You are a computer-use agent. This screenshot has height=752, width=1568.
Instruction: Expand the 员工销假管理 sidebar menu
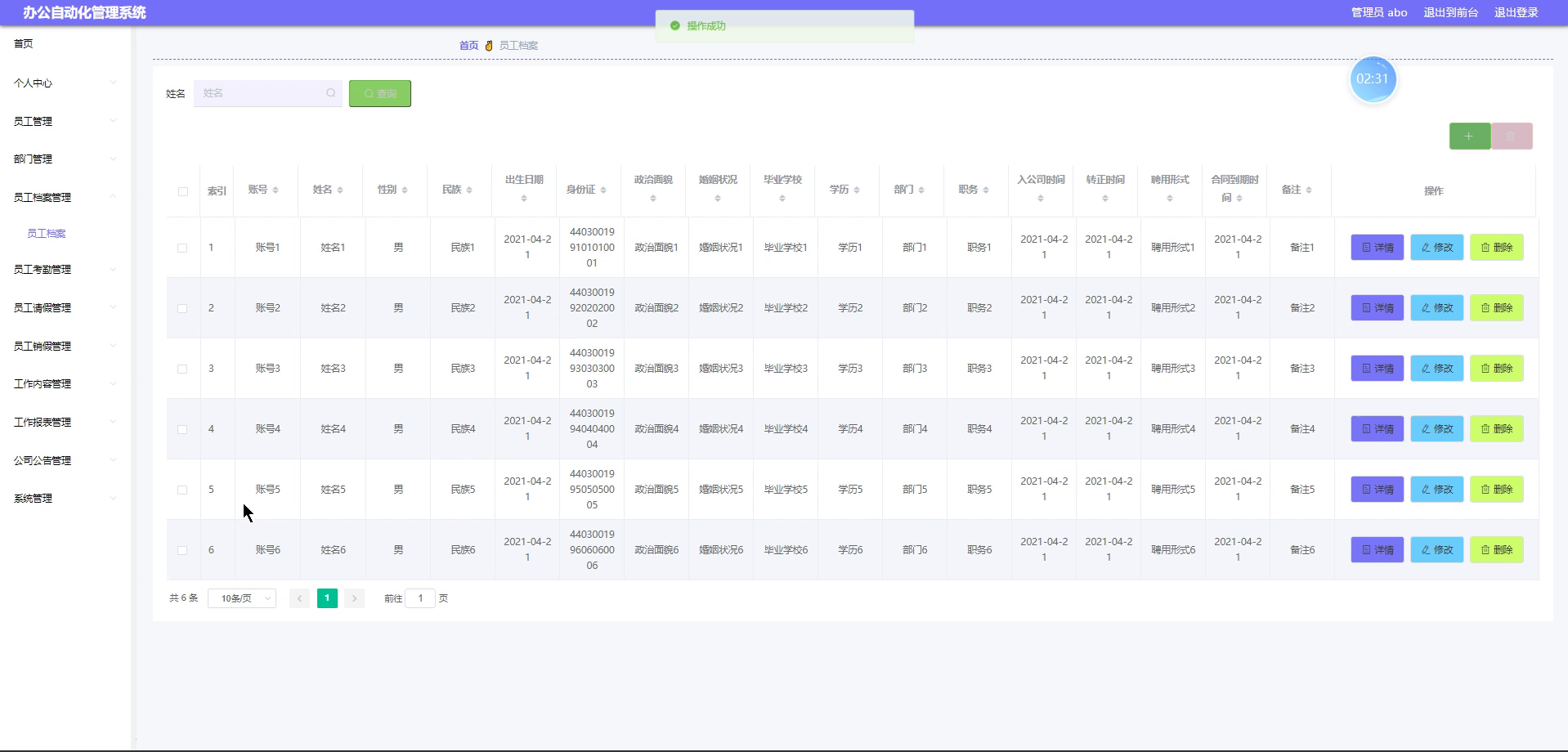point(65,346)
